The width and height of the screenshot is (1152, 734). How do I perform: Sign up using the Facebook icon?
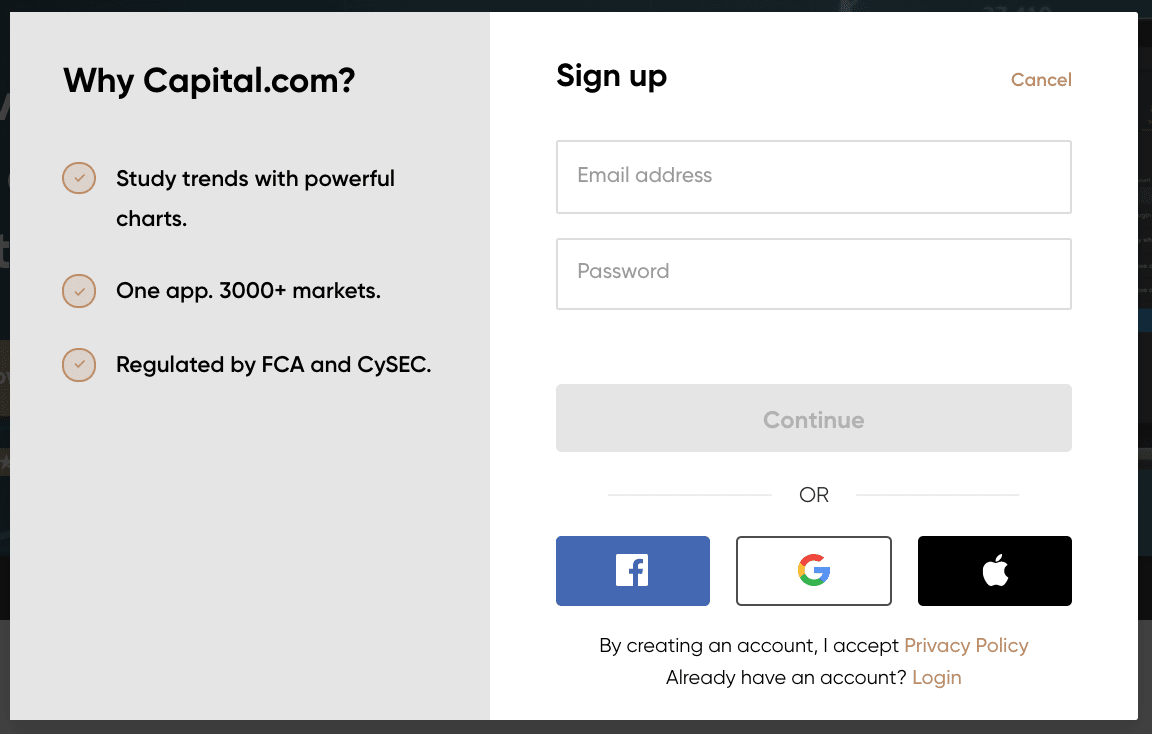tap(632, 570)
